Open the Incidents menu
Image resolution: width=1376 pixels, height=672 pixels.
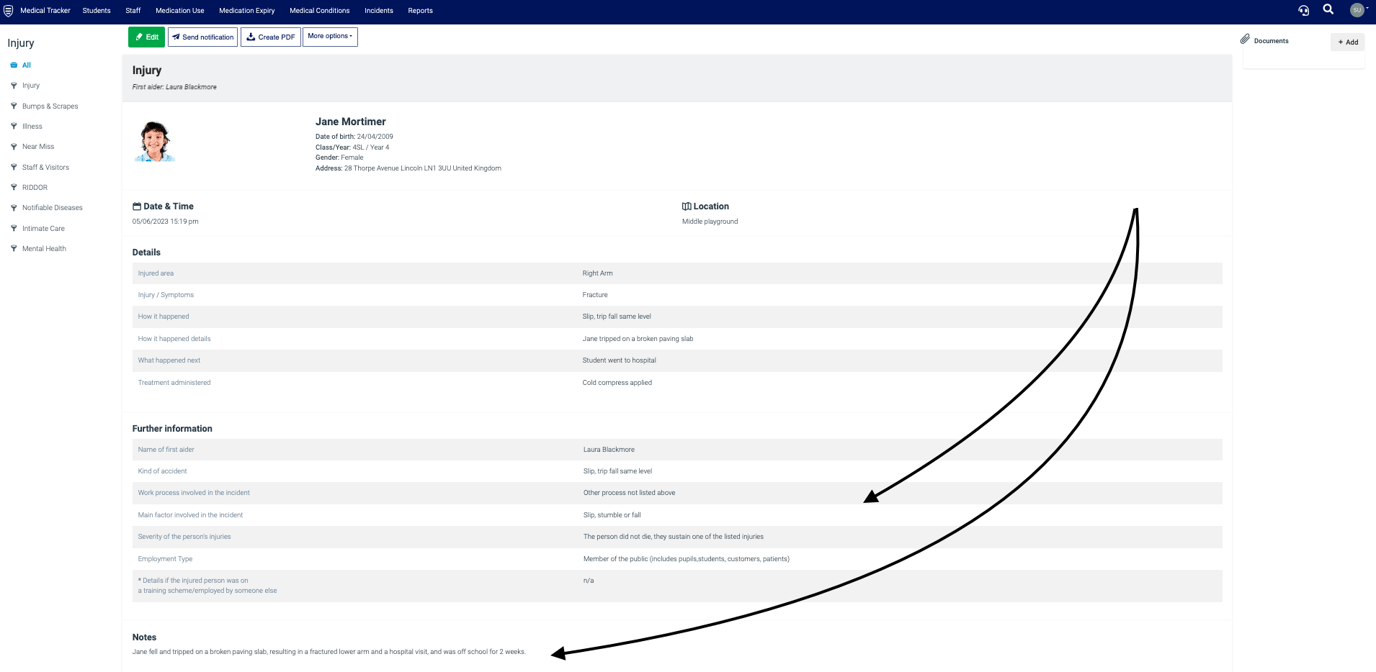(378, 10)
